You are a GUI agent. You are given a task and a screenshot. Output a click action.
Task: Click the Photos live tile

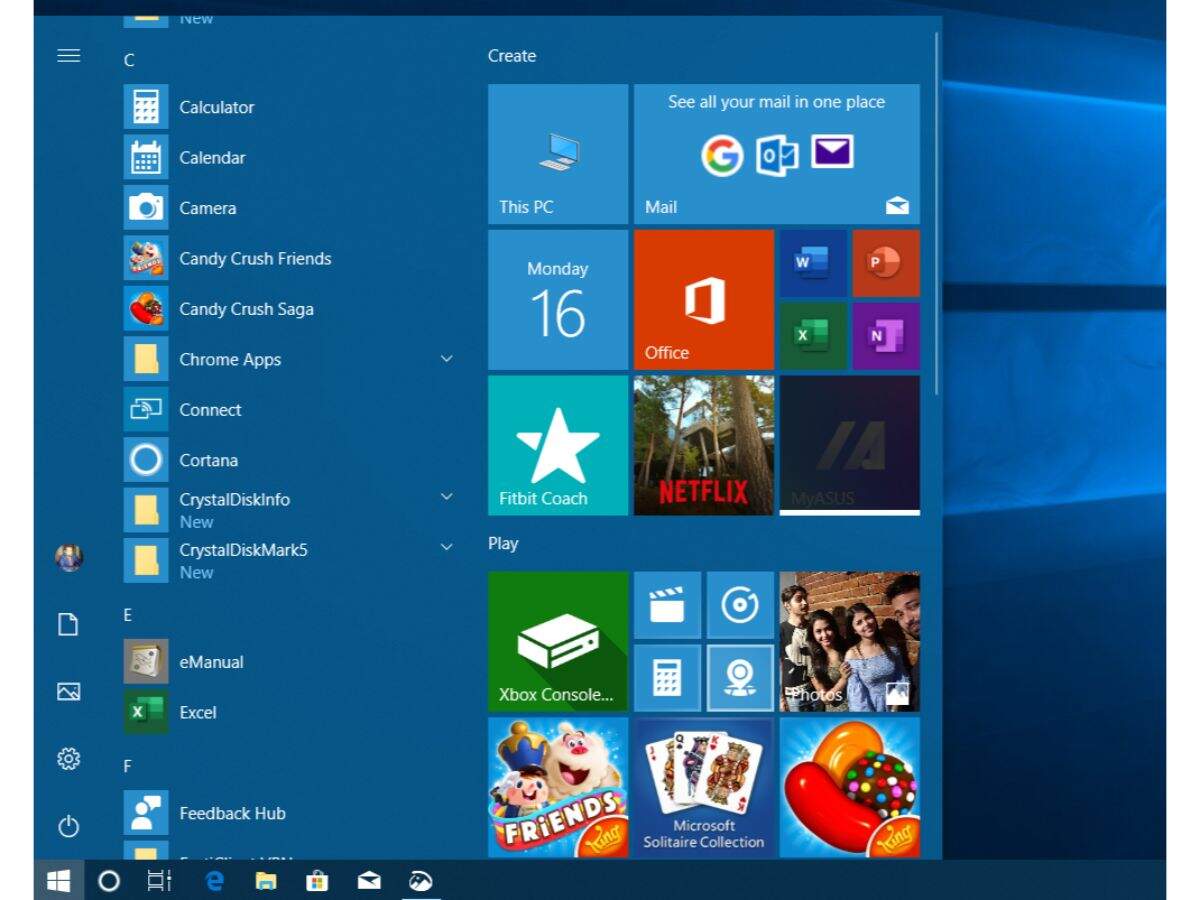(x=849, y=640)
